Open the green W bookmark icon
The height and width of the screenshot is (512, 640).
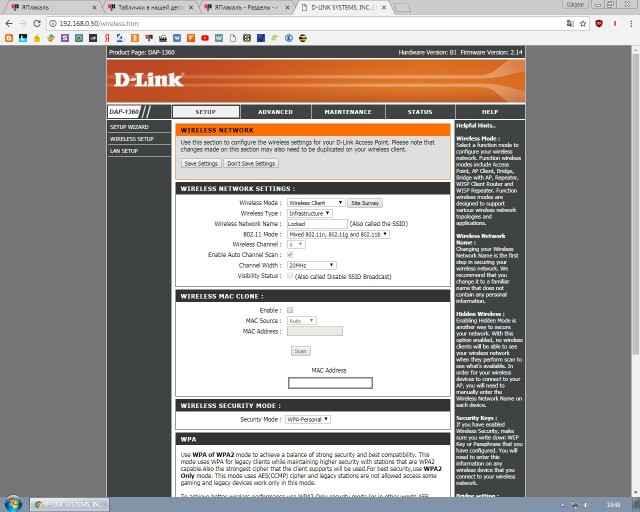[219, 38]
